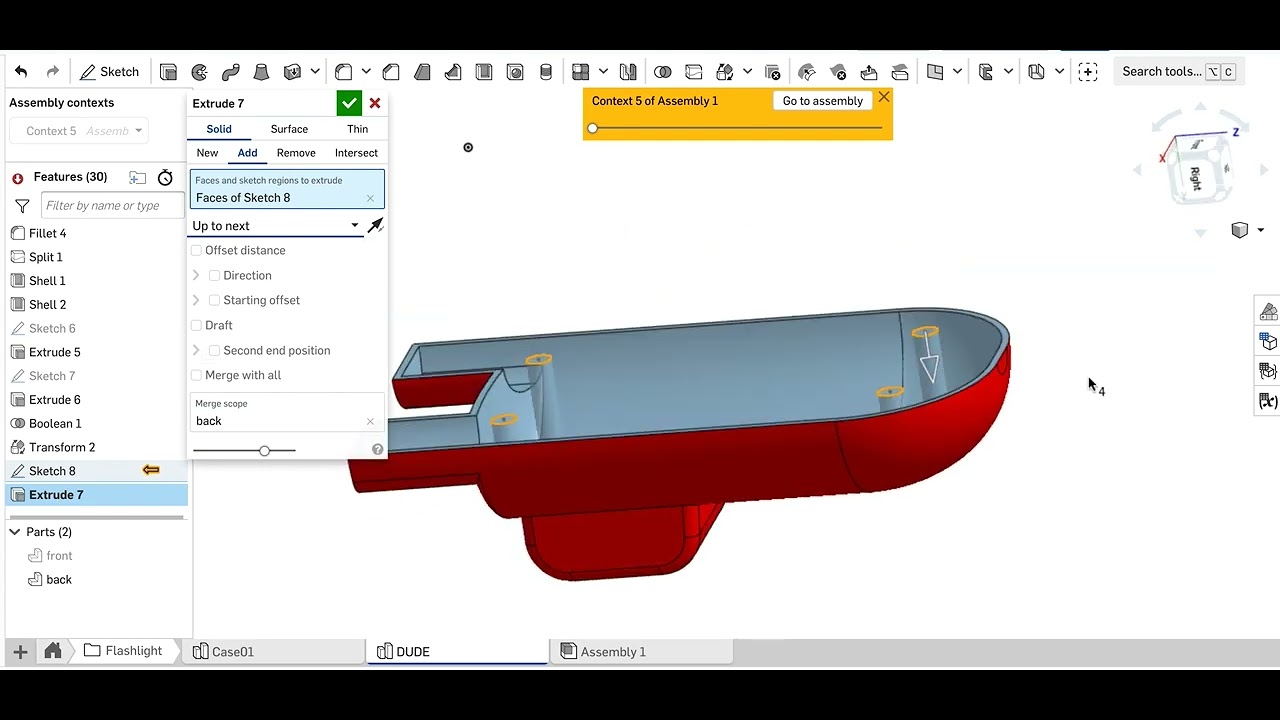
Task: Enable the Direction checkbox
Action: [214, 275]
